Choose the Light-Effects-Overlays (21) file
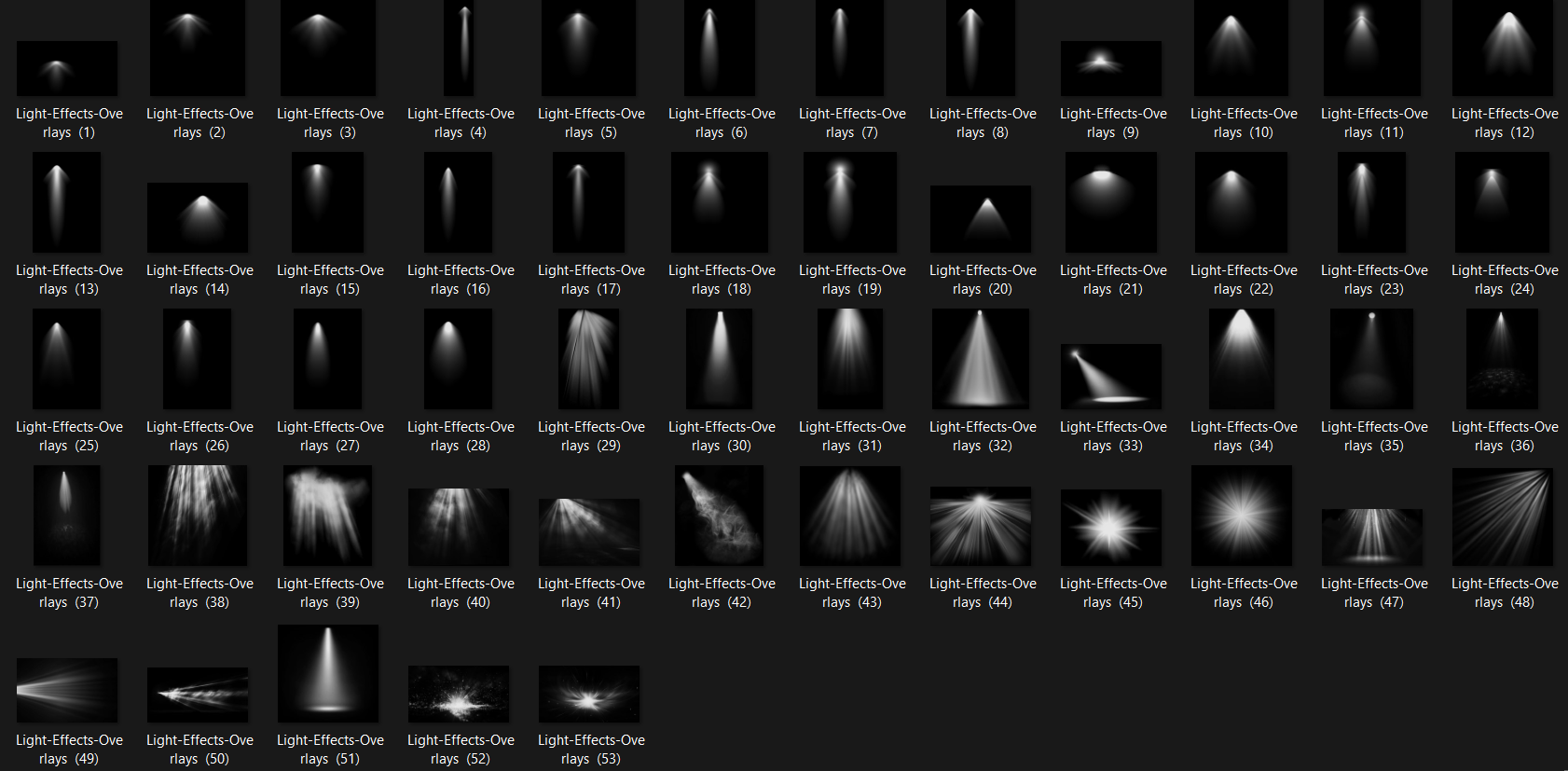Image resolution: width=1568 pixels, height=771 pixels. coord(1111,202)
